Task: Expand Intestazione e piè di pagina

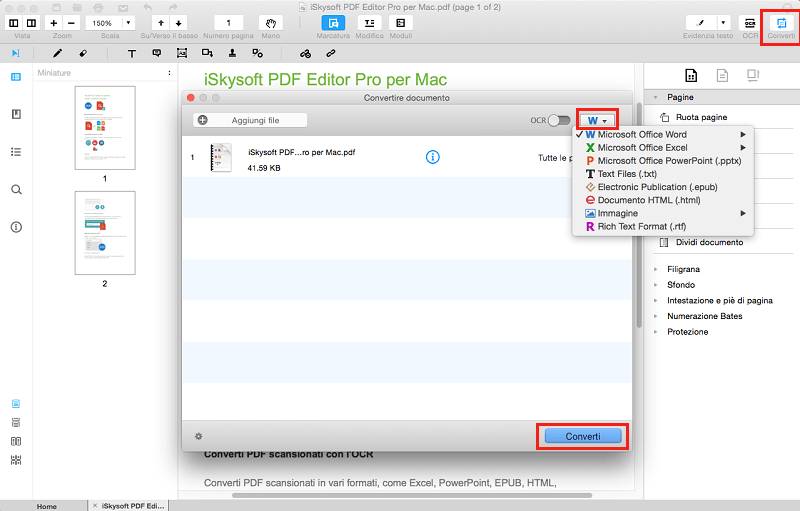Action: [x=656, y=300]
